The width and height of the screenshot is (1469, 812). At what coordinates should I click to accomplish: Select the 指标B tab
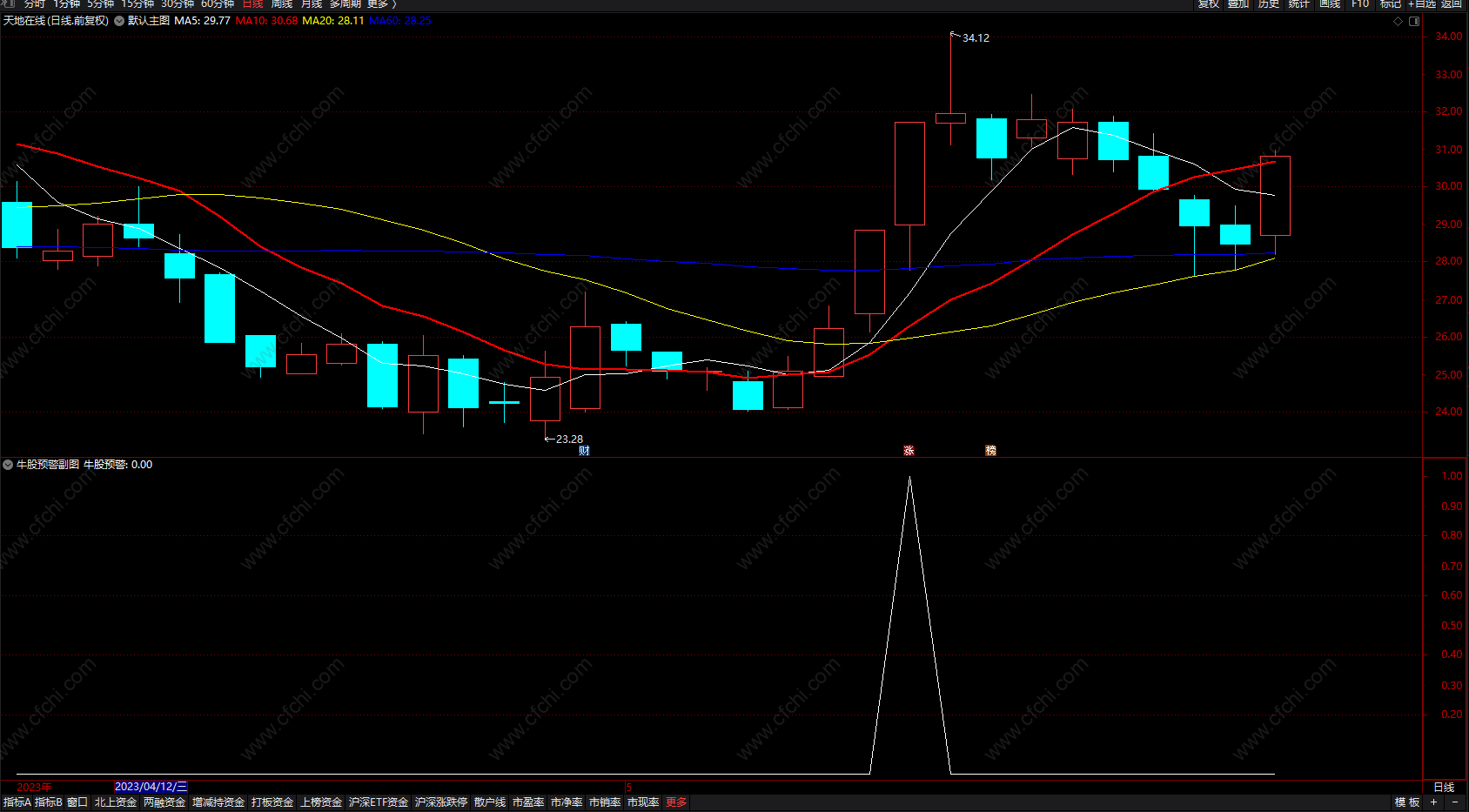pos(48,802)
